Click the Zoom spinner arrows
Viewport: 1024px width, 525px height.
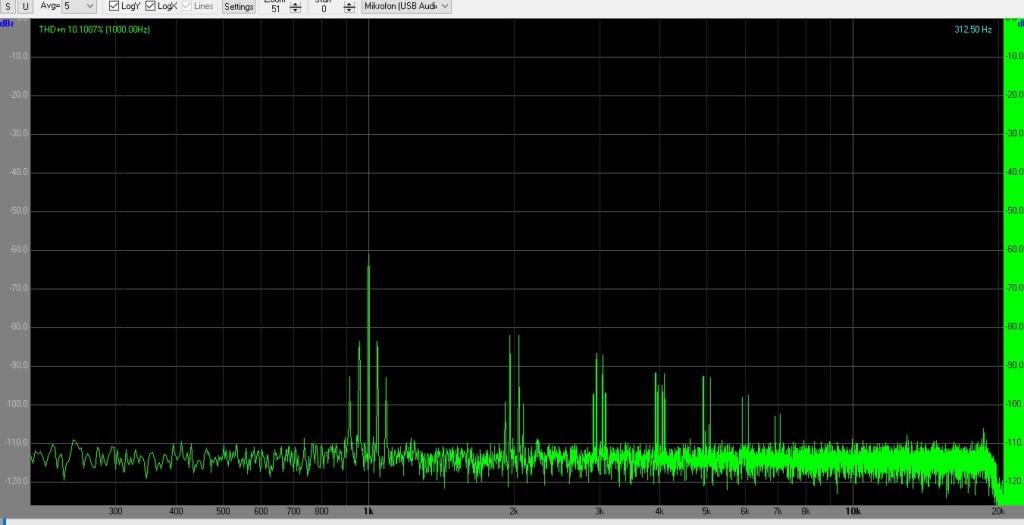click(x=296, y=8)
